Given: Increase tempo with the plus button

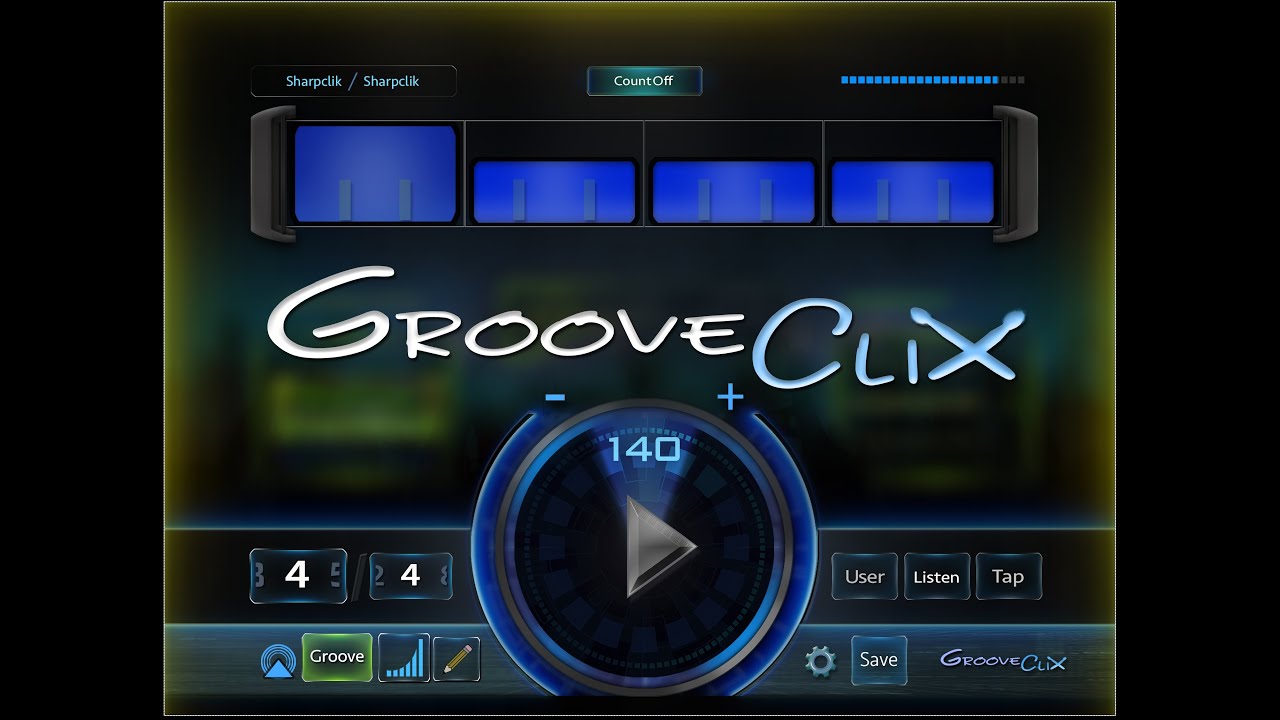Looking at the screenshot, I should pyautogui.click(x=731, y=398).
